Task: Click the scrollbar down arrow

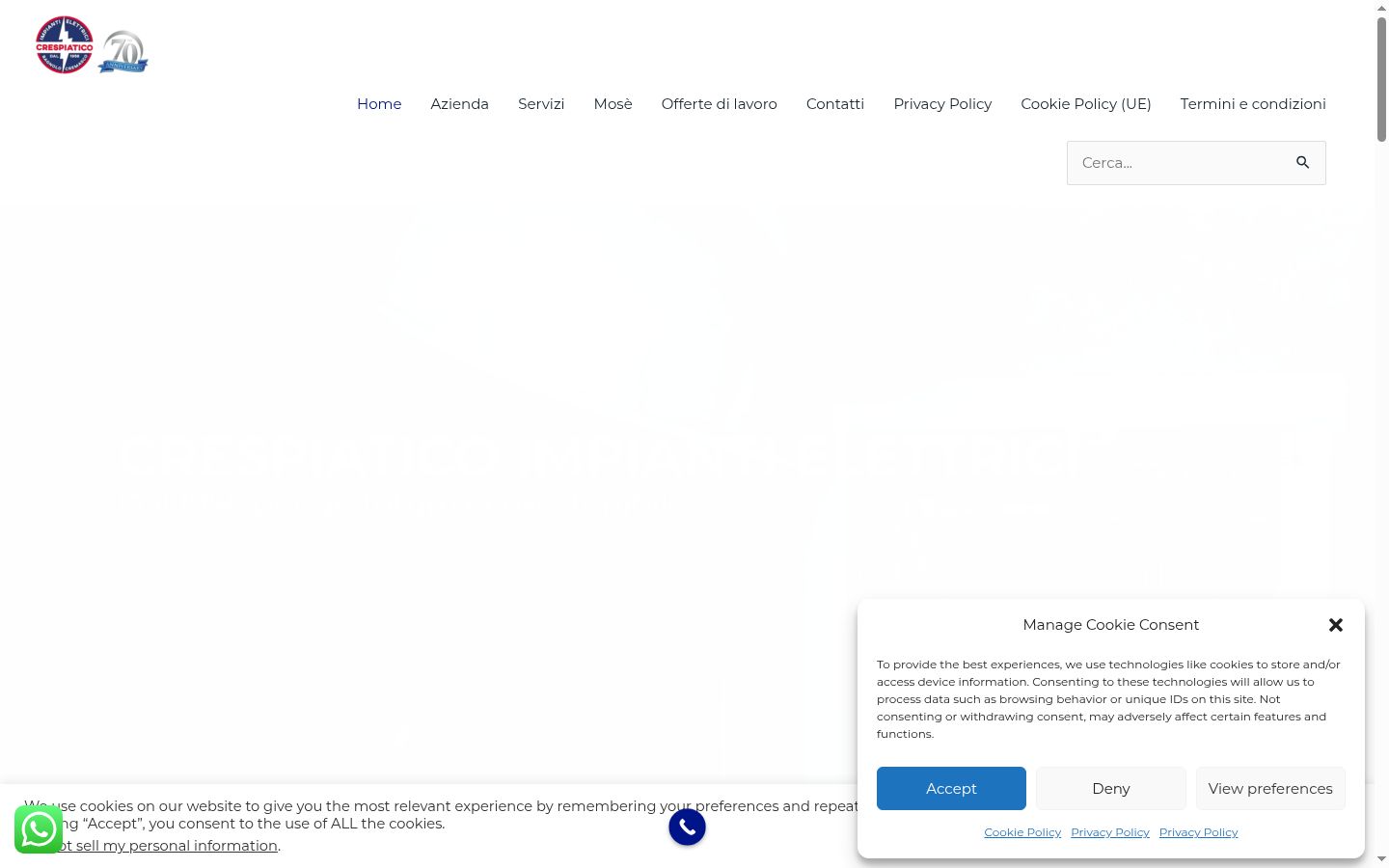Action: click(x=1381, y=859)
